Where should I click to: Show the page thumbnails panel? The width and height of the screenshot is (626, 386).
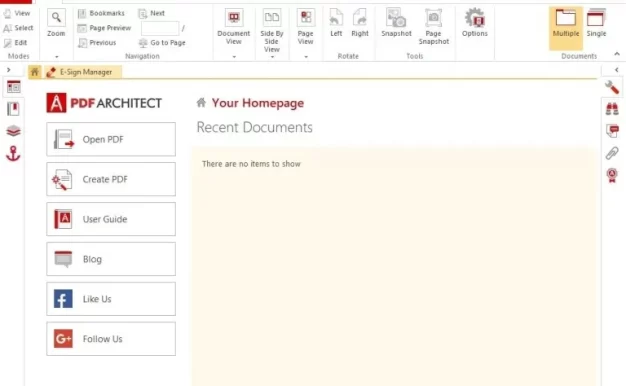pos(14,87)
